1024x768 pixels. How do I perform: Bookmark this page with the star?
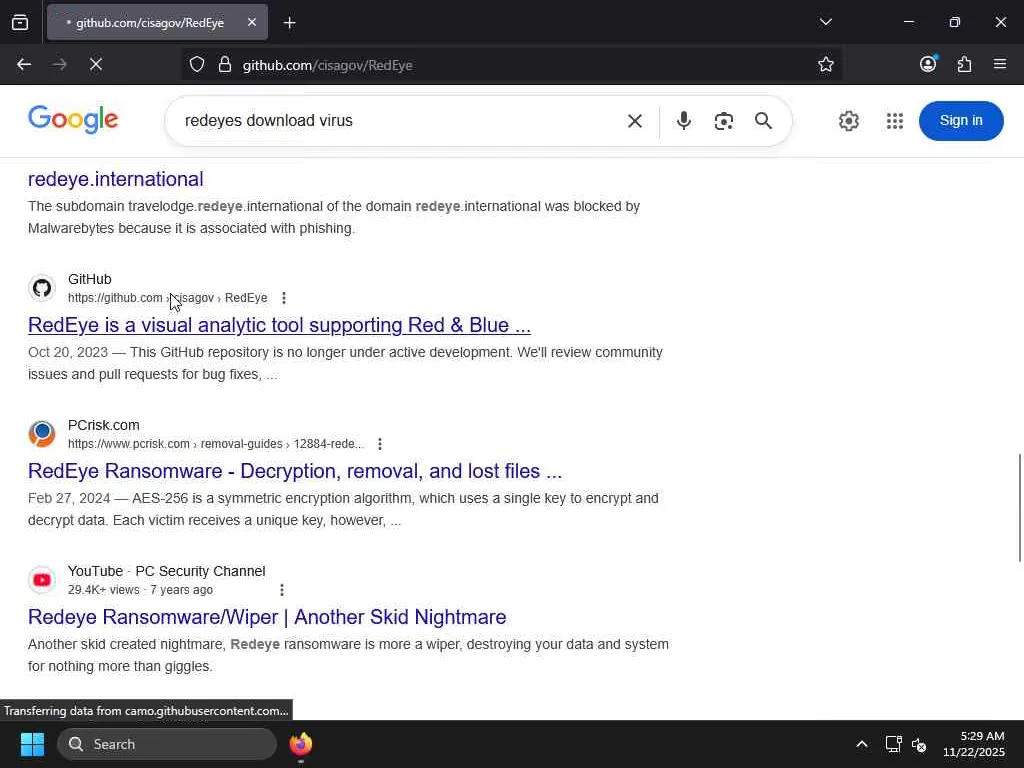[825, 64]
